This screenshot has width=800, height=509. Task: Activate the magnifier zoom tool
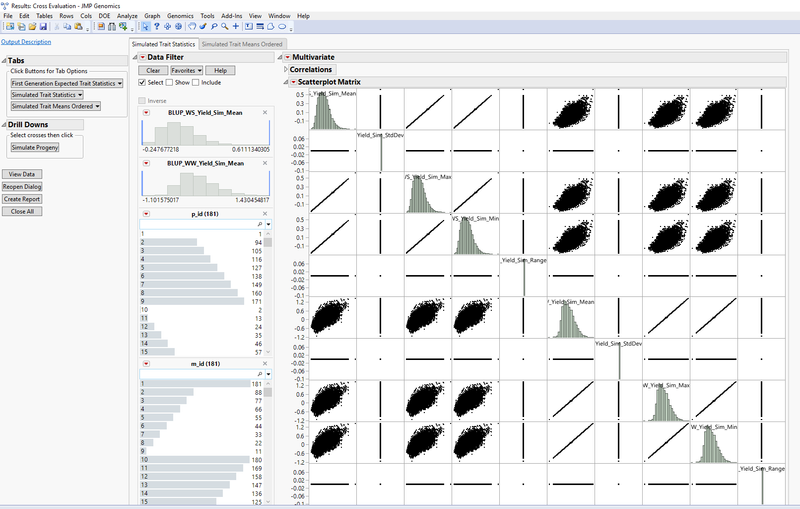(x=225, y=27)
